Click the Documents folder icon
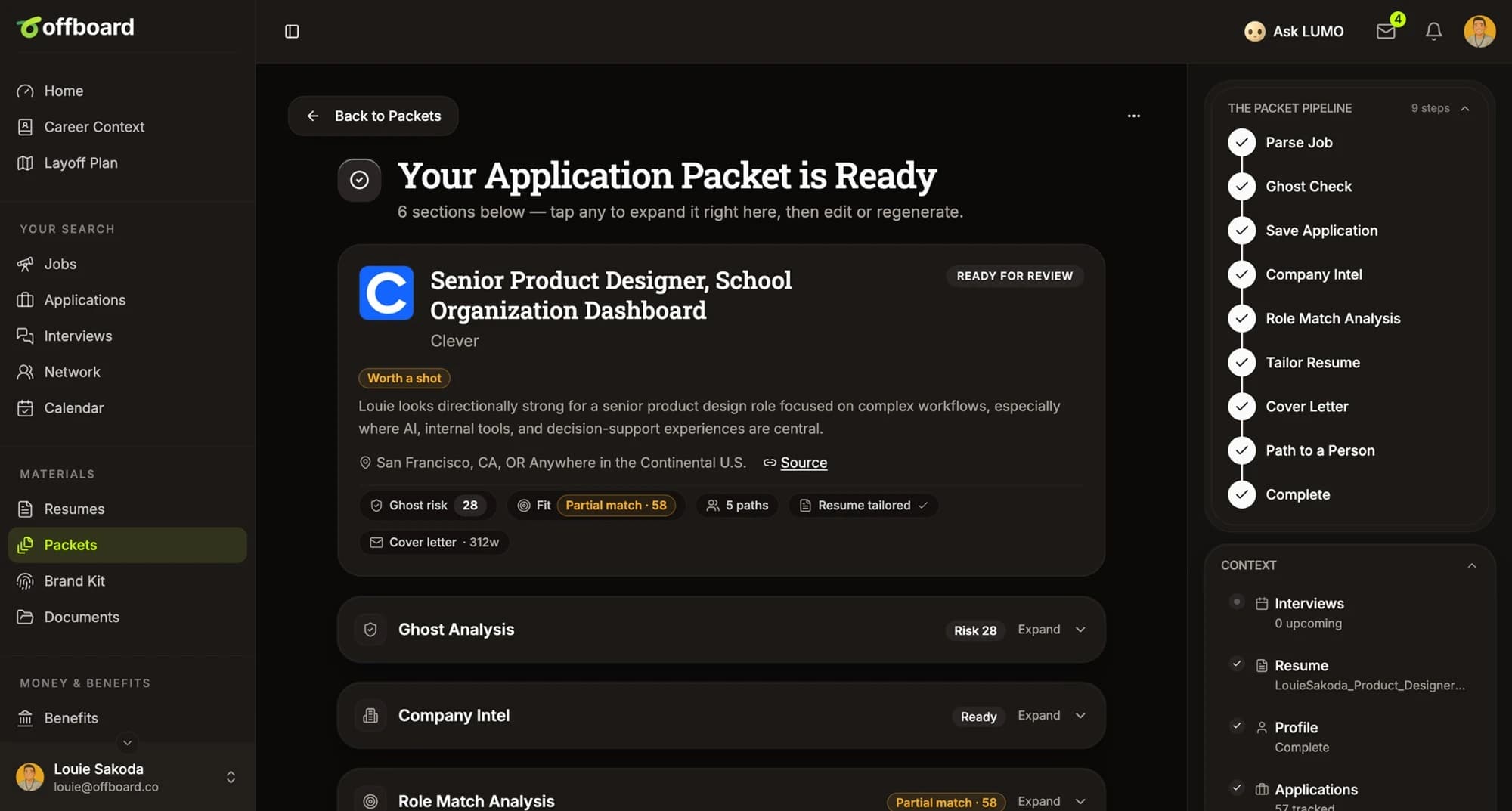 25,617
